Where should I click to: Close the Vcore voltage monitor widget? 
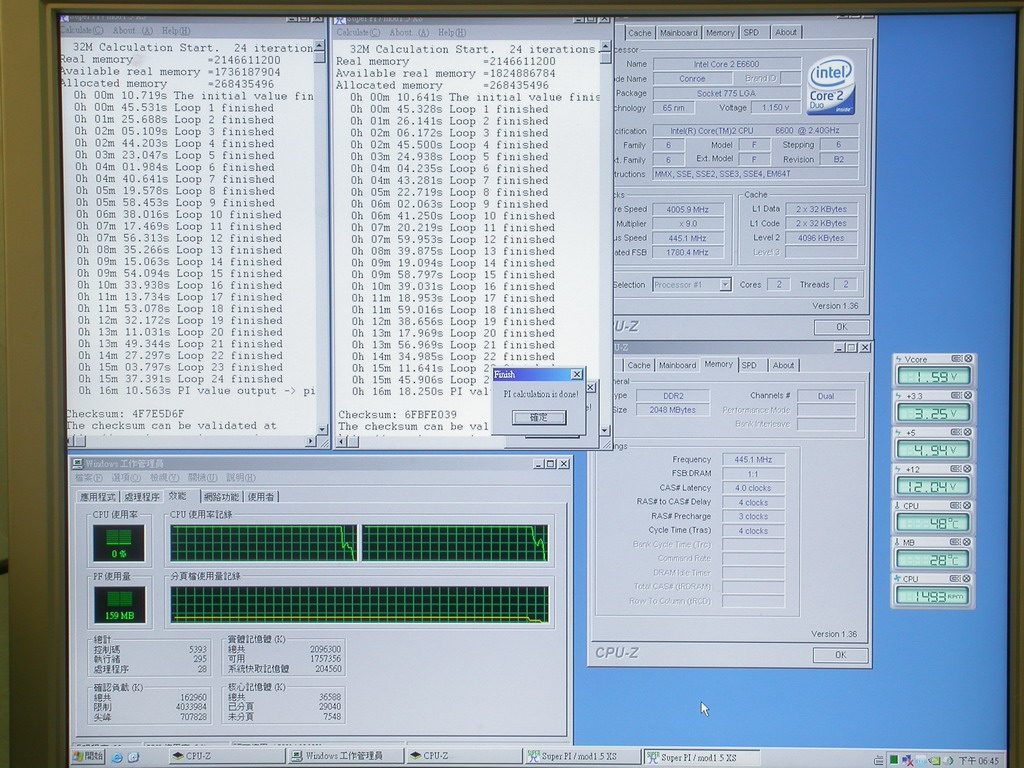coord(967,359)
